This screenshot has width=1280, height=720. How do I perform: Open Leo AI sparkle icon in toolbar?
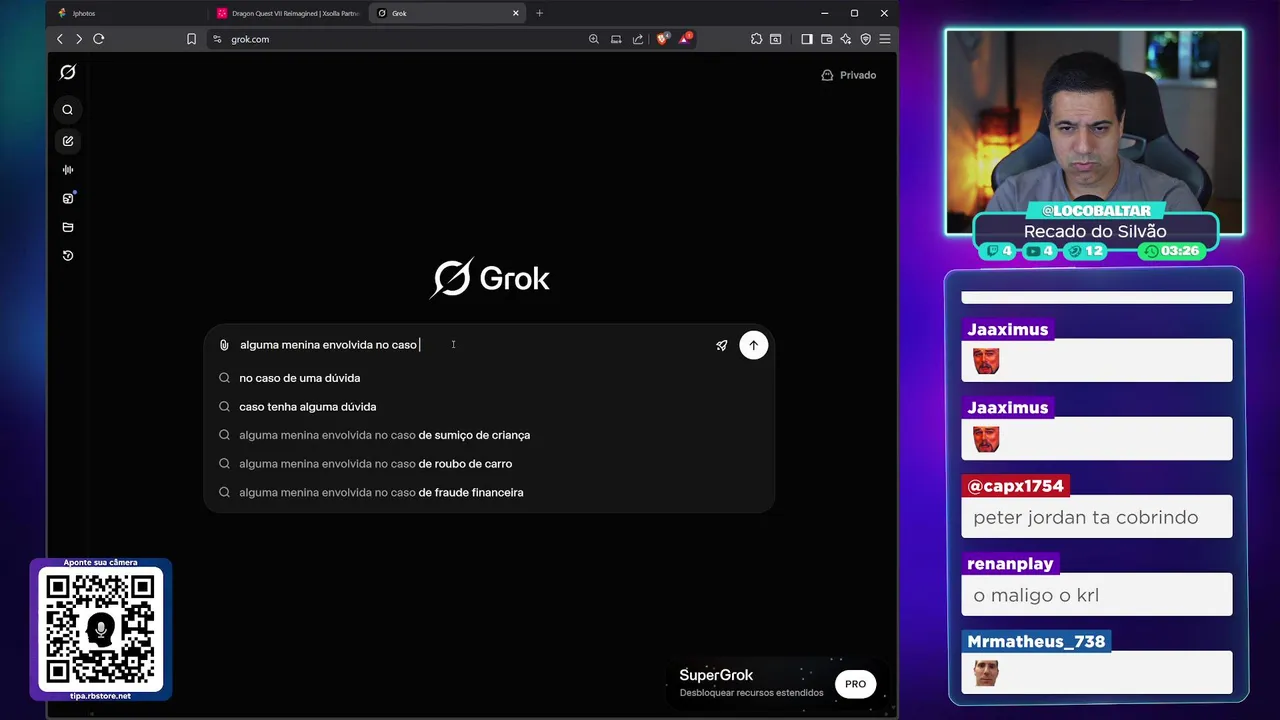coord(845,39)
